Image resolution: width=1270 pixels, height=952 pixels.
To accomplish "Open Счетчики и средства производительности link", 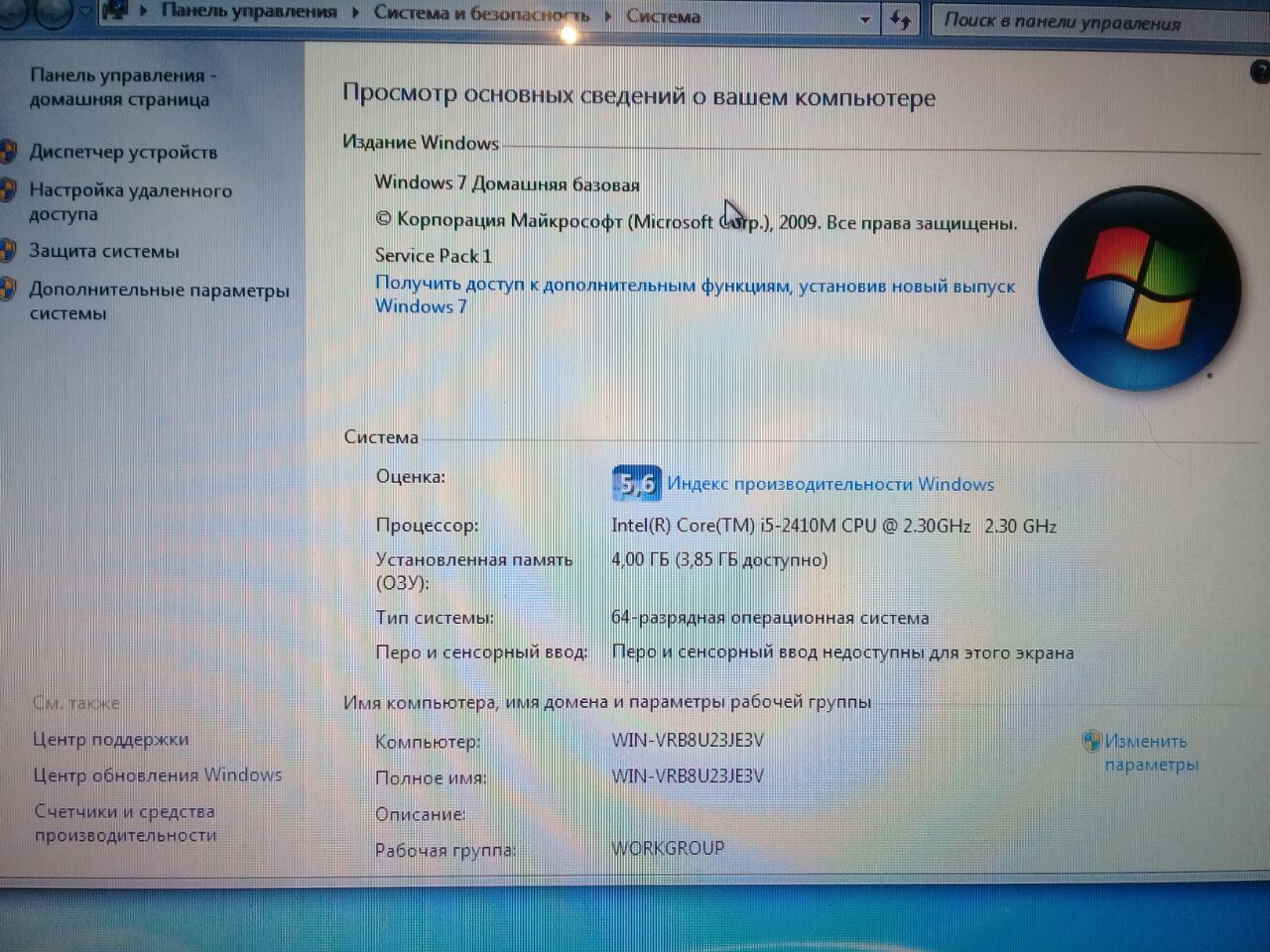I will tap(125, 823).
